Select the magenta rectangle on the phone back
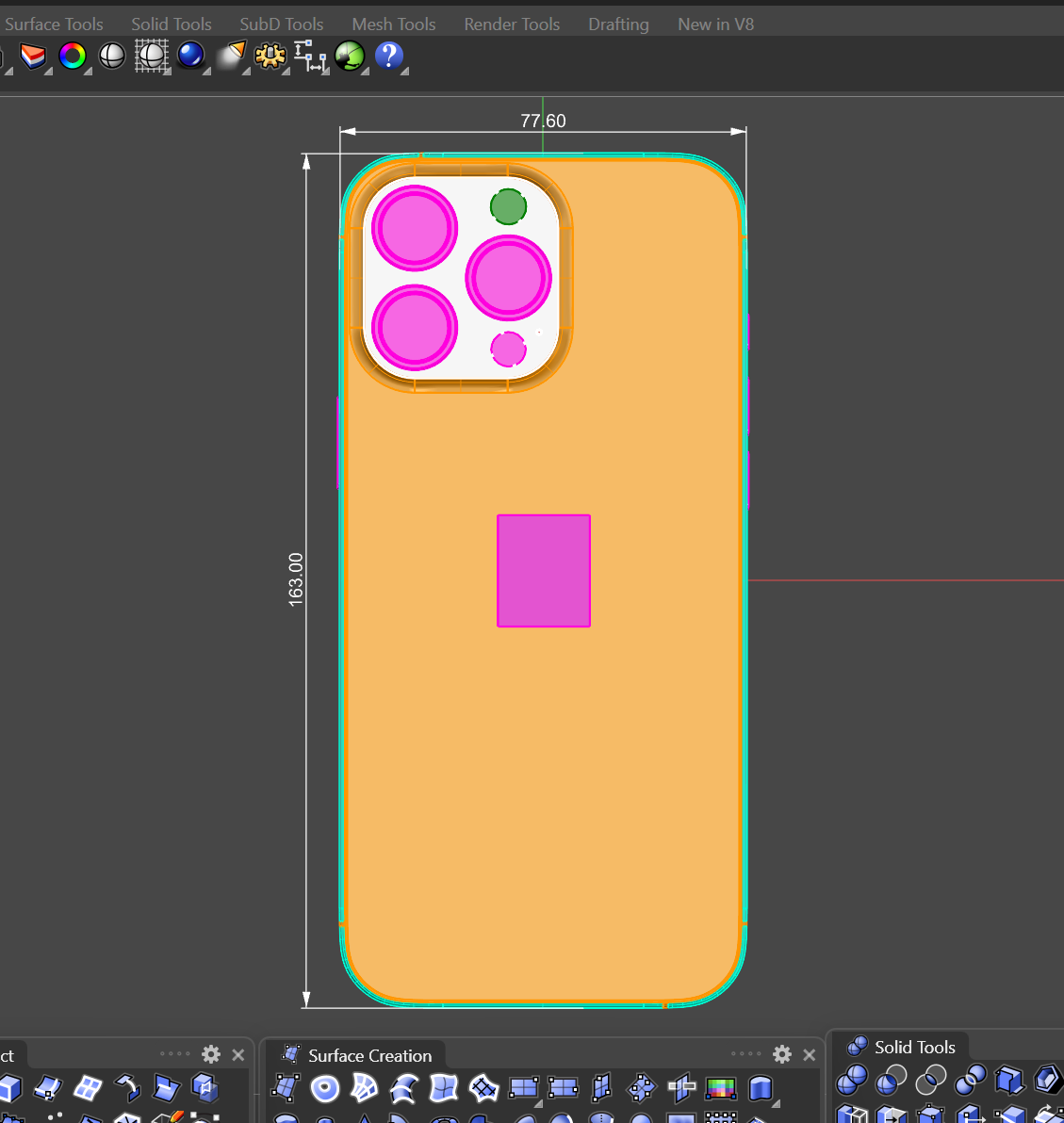This screenshot has width=1064, height=1123. click(544, 571)
